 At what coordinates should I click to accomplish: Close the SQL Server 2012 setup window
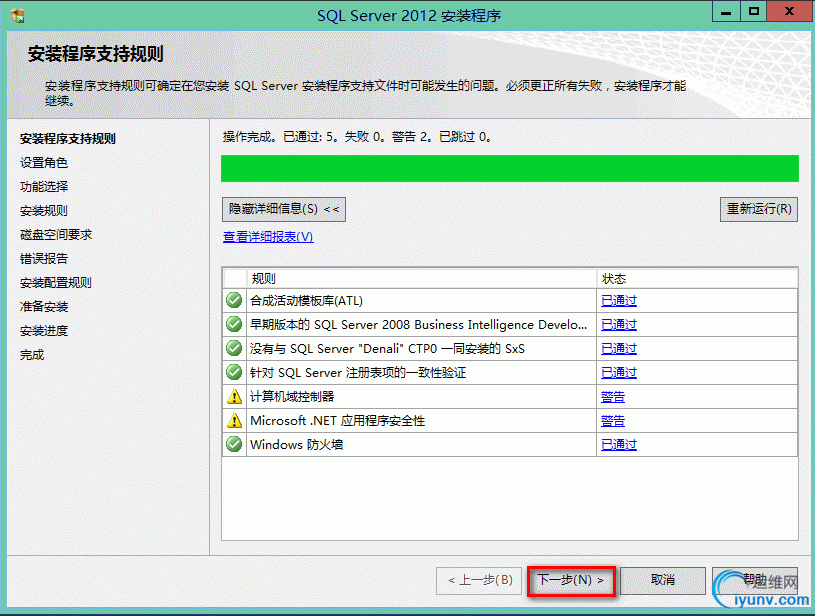(x=789, y=11)
